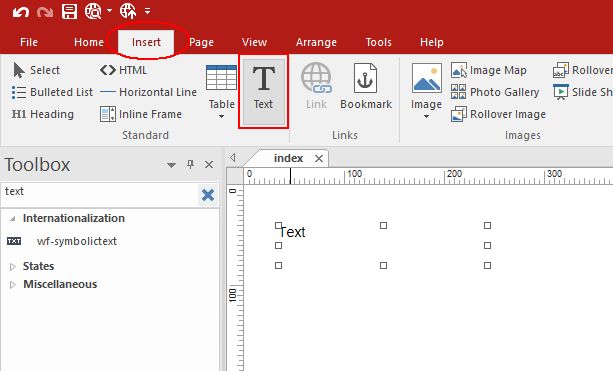Insert an Image Map

click(489, 70)
